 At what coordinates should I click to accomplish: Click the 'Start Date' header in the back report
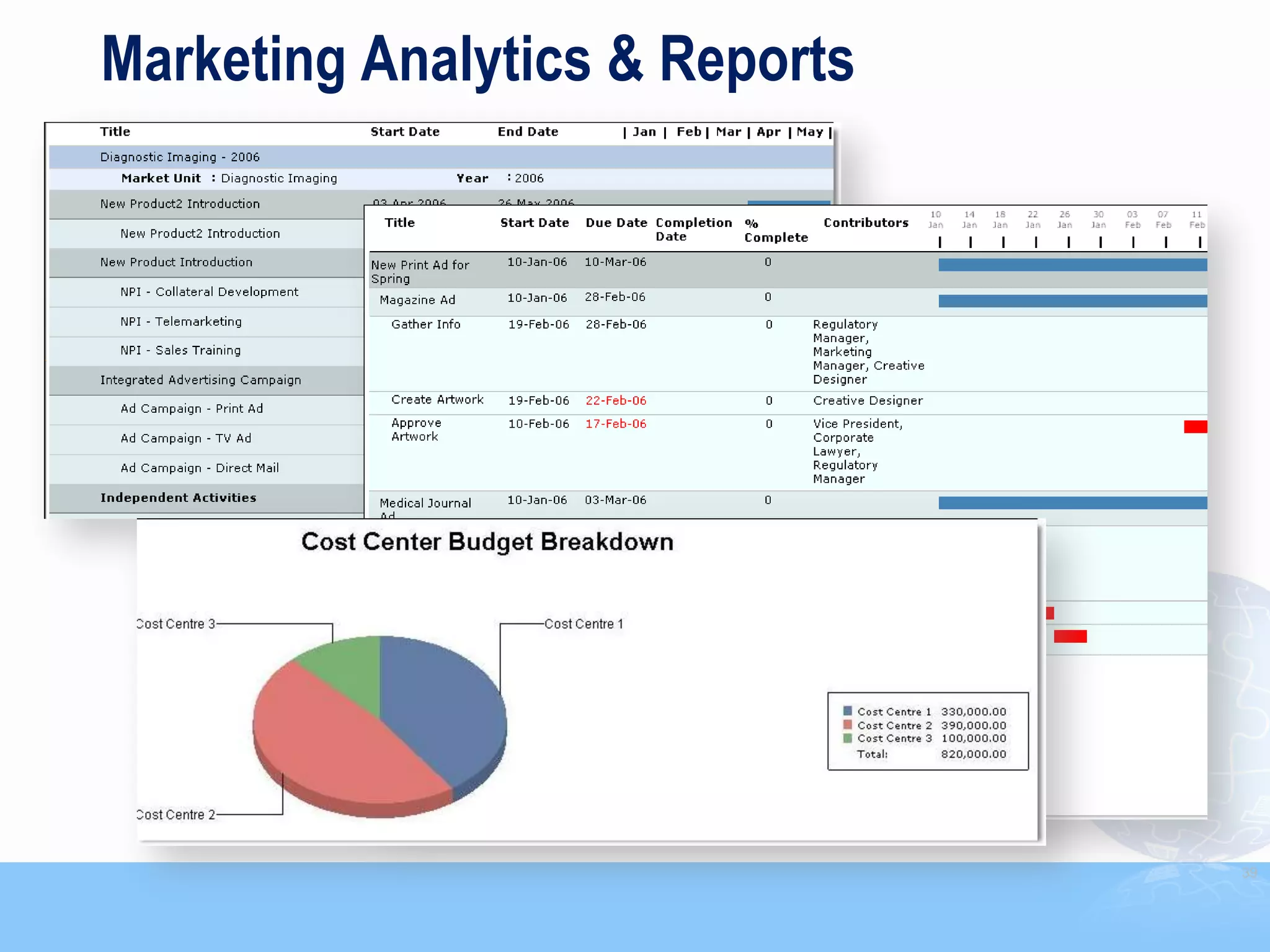405,131
